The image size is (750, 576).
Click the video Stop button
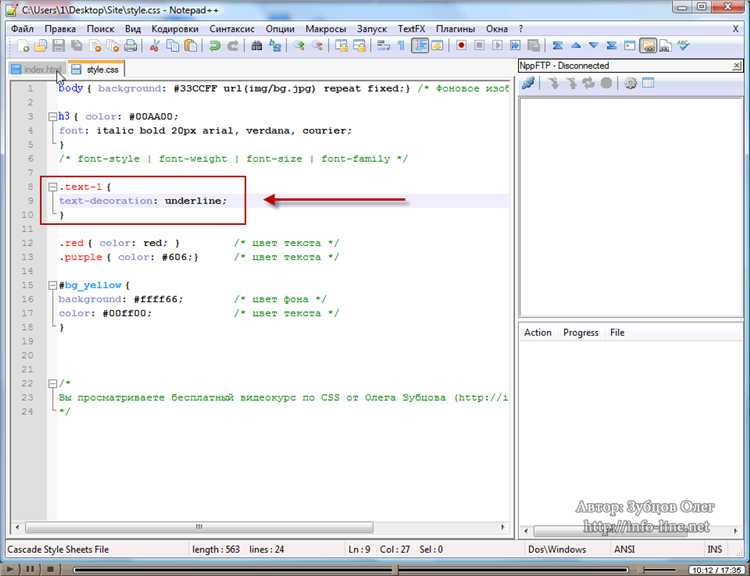tap(50, 570)
